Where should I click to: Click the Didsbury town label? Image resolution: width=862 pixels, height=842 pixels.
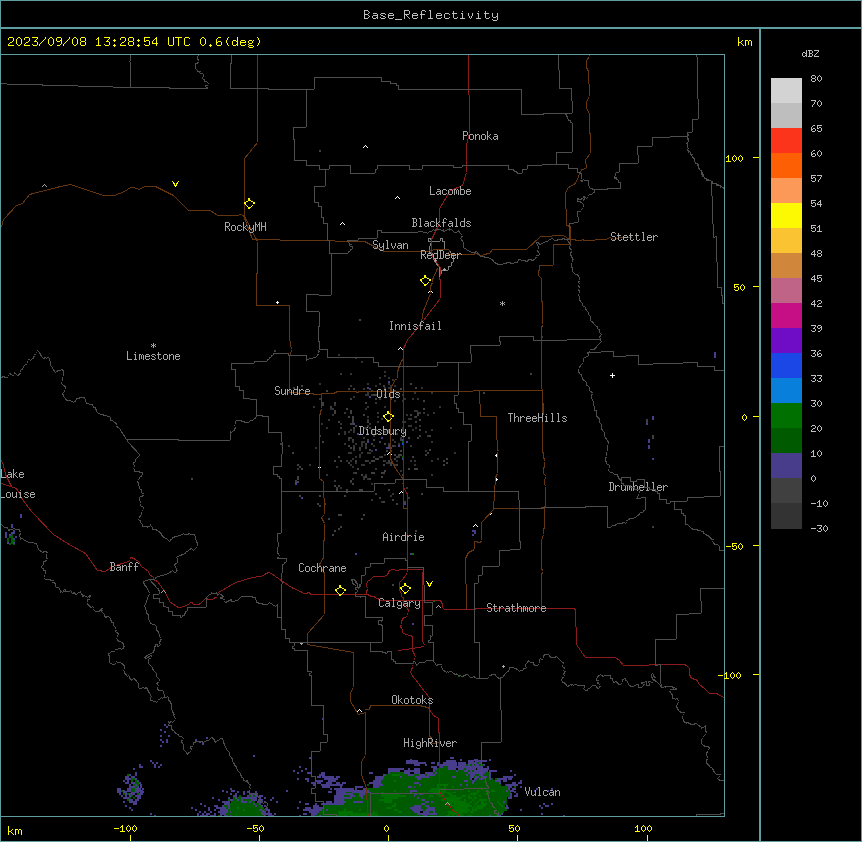pos(383,431)
